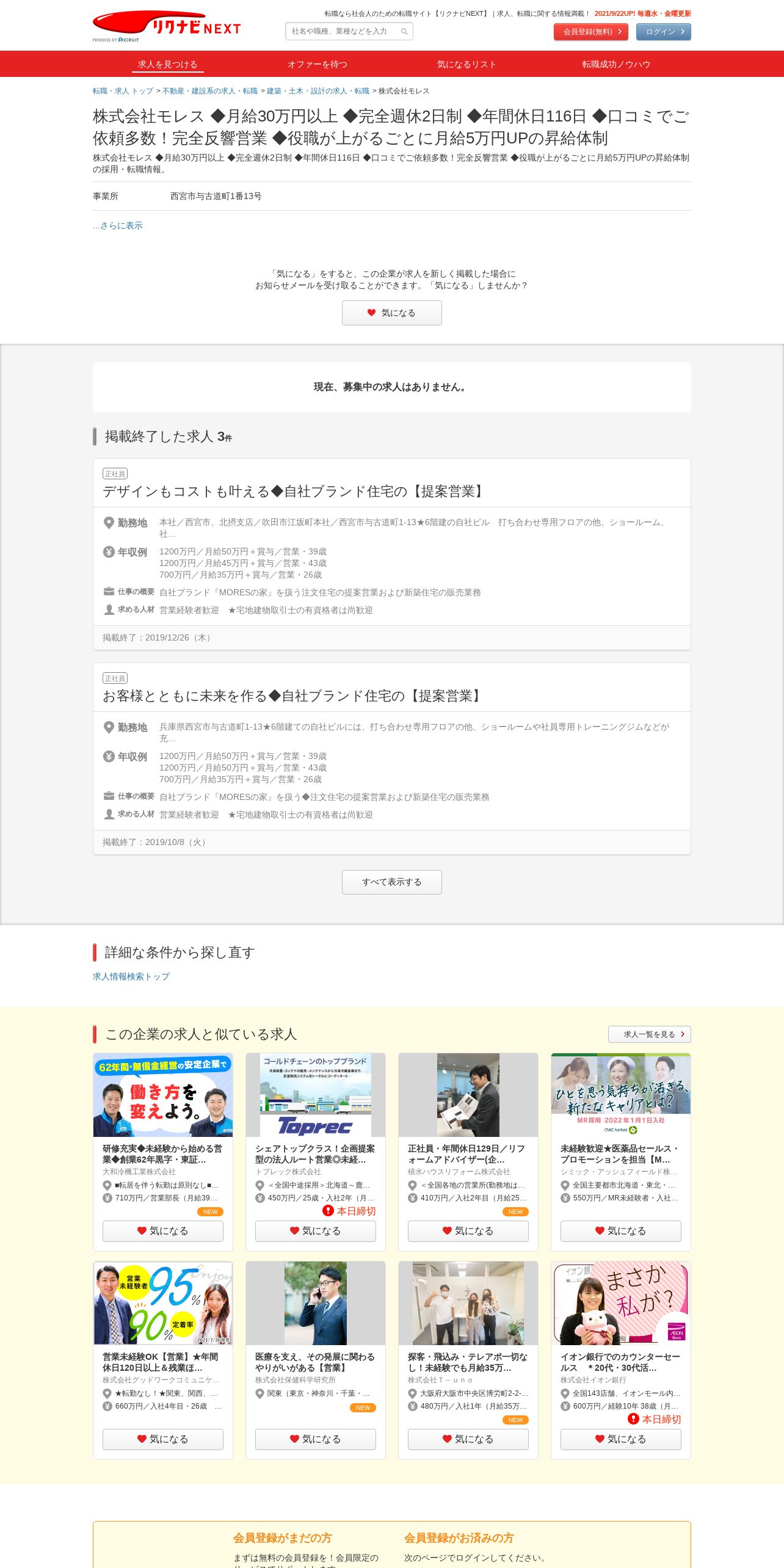Open シェアトップクラス！企画提案型 job title
The width and height of the screenshot is (784, 1568).
(x=316, y=1154)
